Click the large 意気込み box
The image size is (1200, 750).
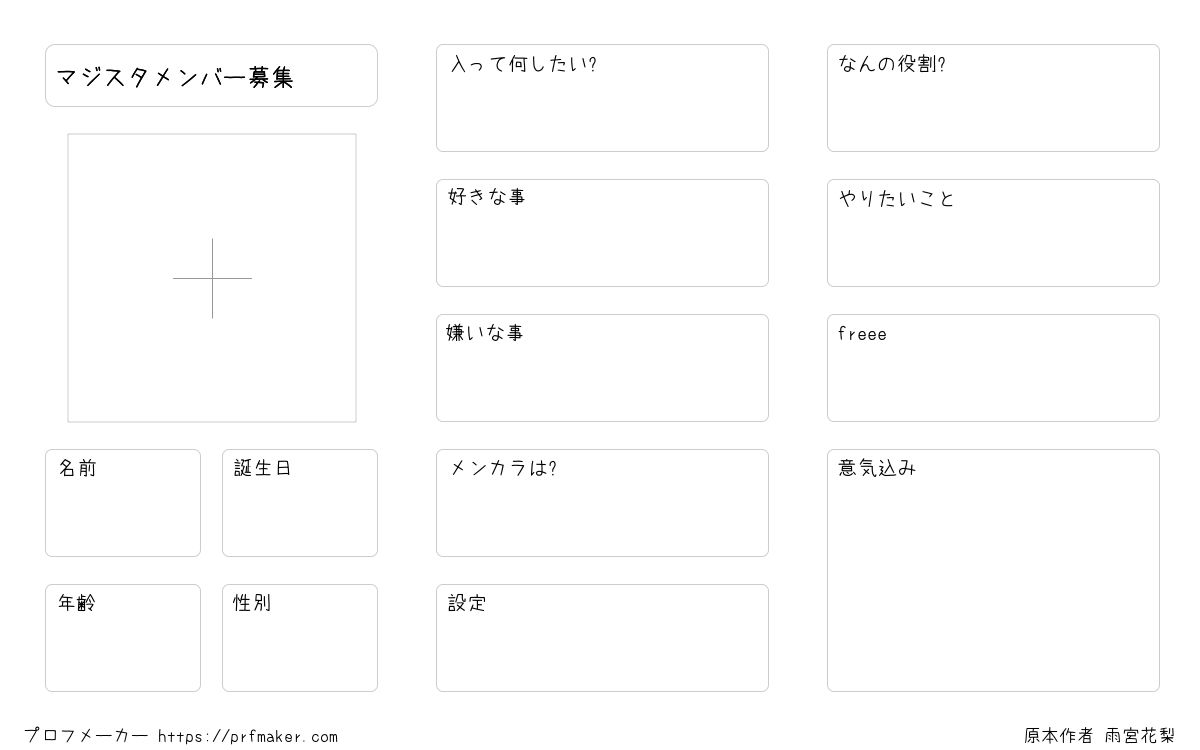pos(993,570)
